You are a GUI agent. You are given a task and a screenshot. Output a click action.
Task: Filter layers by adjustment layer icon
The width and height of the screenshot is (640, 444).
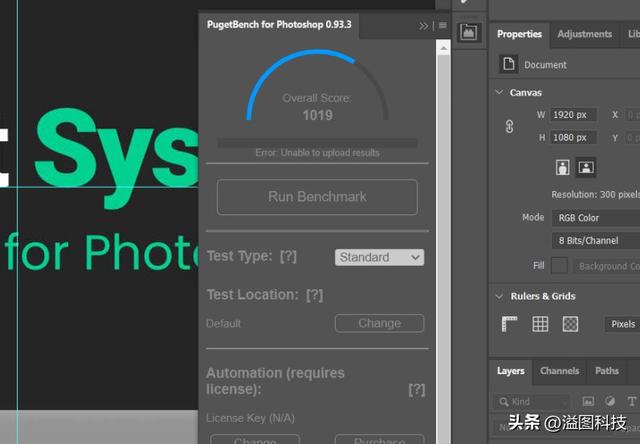coord(610,401)
